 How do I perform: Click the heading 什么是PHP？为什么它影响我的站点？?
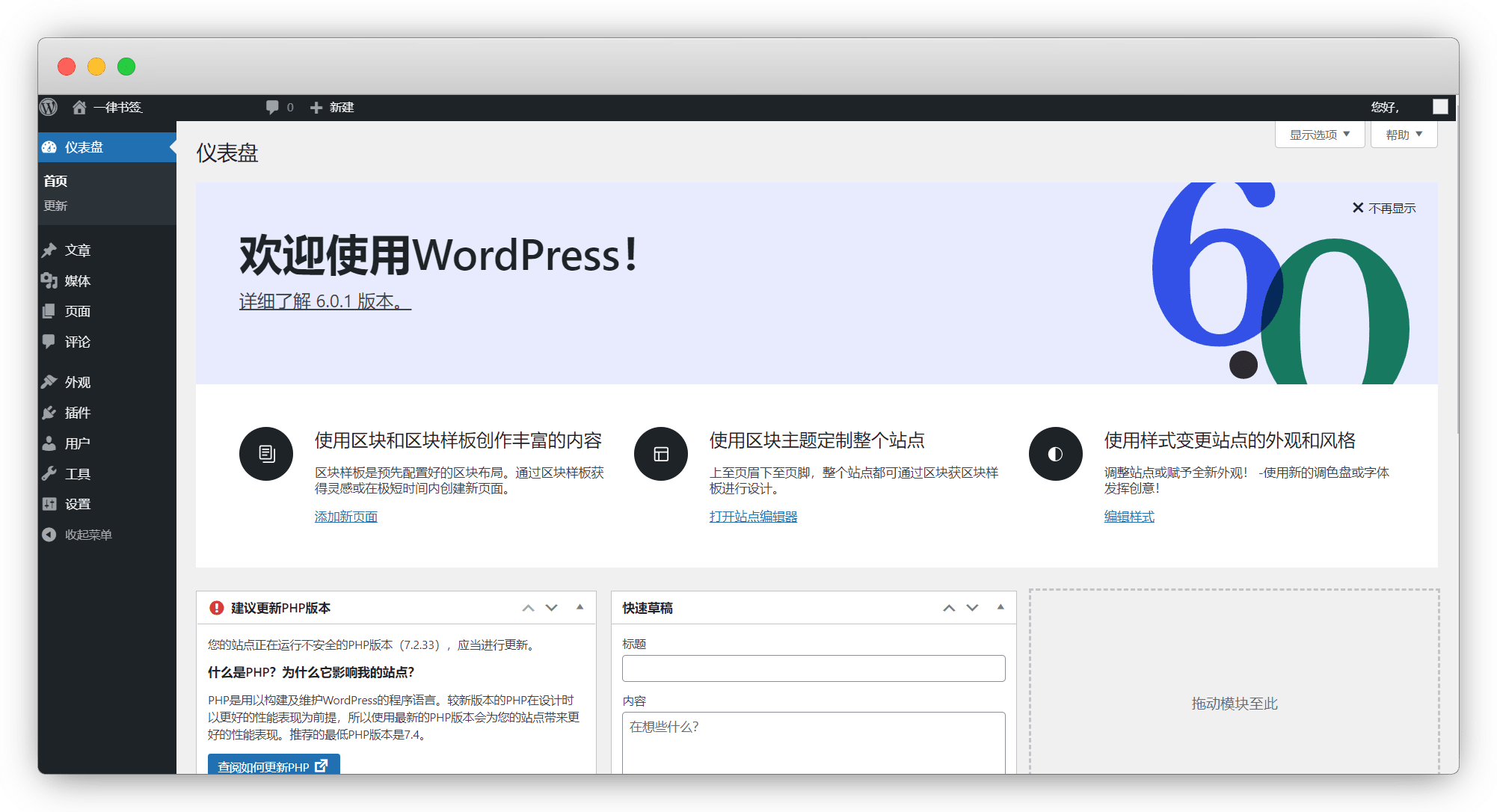(x=311, y=672)
